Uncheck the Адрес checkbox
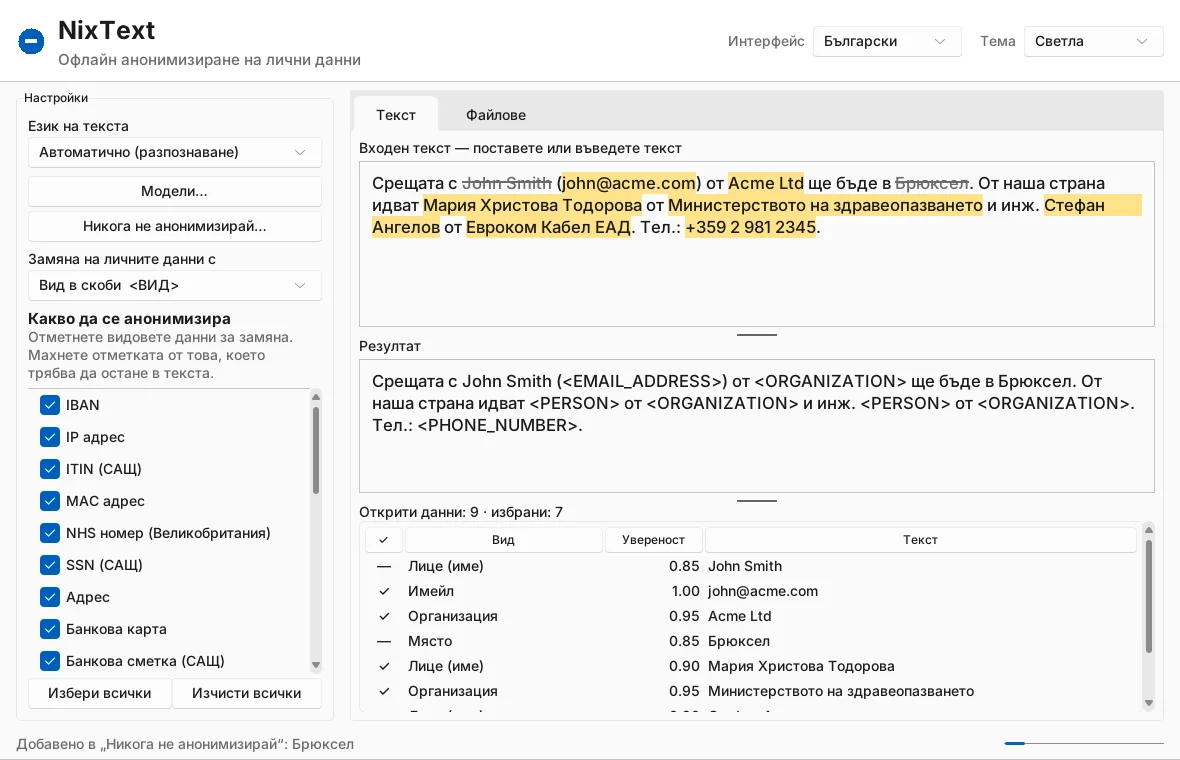Image resolution: width=1180 pixels, height=760 pixels. 50,597
